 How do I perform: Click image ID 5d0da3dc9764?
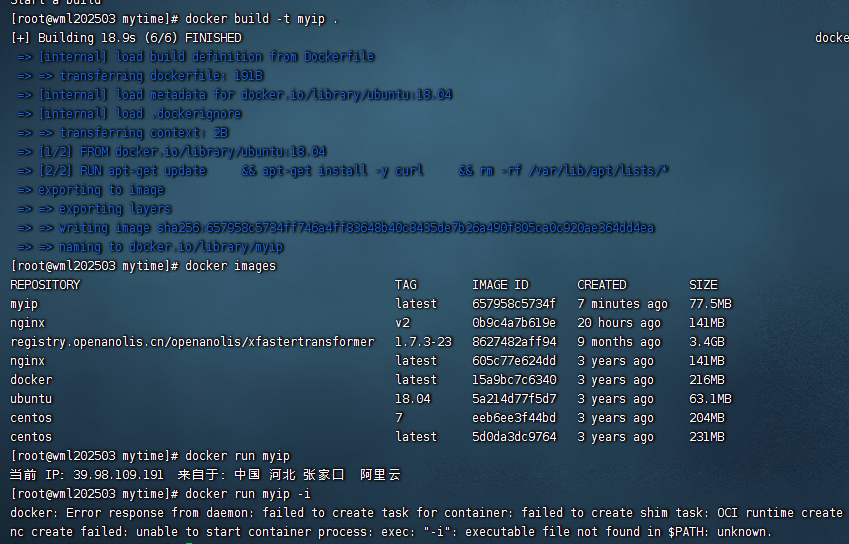(514, 437)
